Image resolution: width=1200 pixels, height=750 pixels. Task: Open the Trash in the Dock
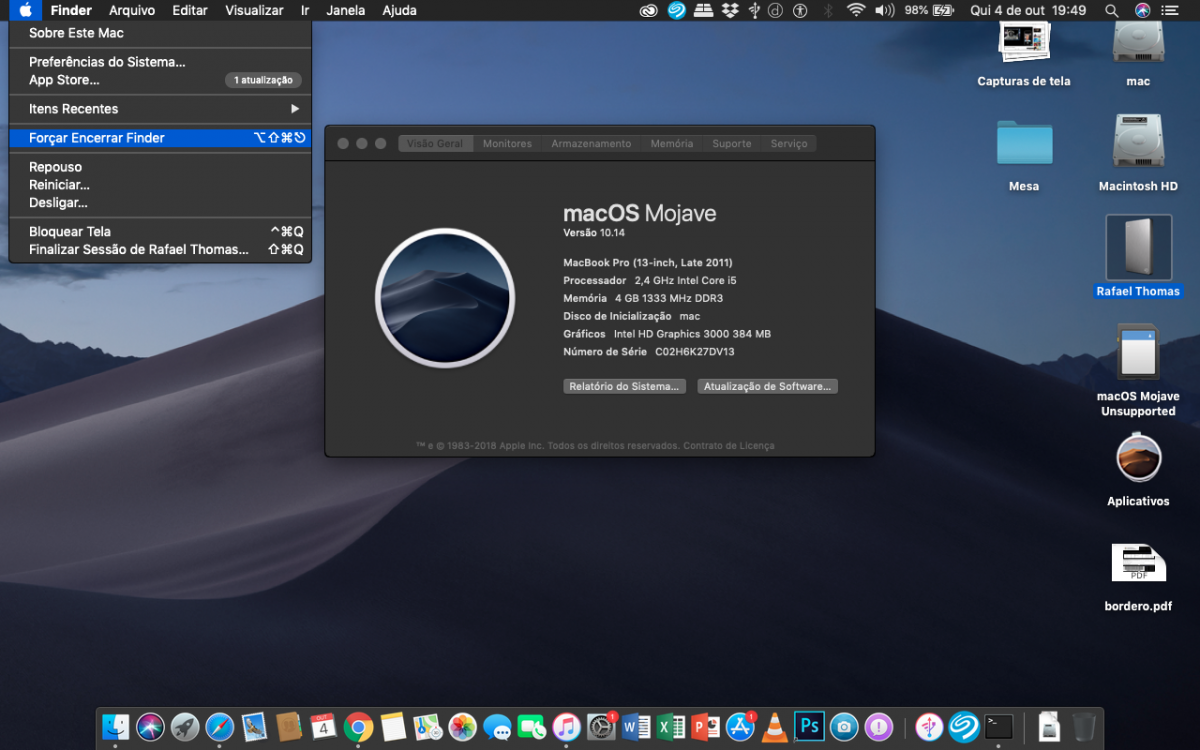(x=1083, y=726)
